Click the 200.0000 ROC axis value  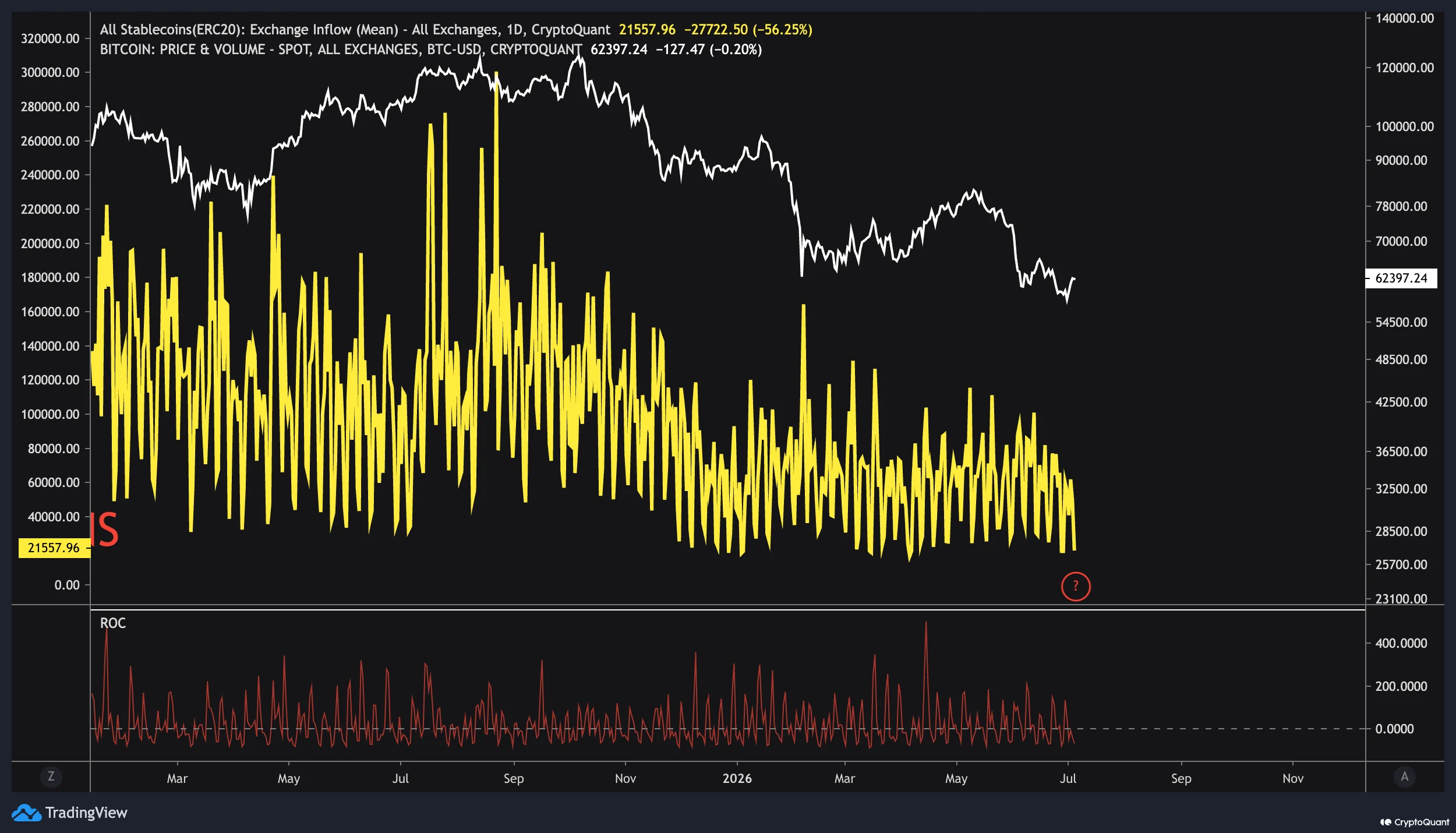pos(1401,686)
